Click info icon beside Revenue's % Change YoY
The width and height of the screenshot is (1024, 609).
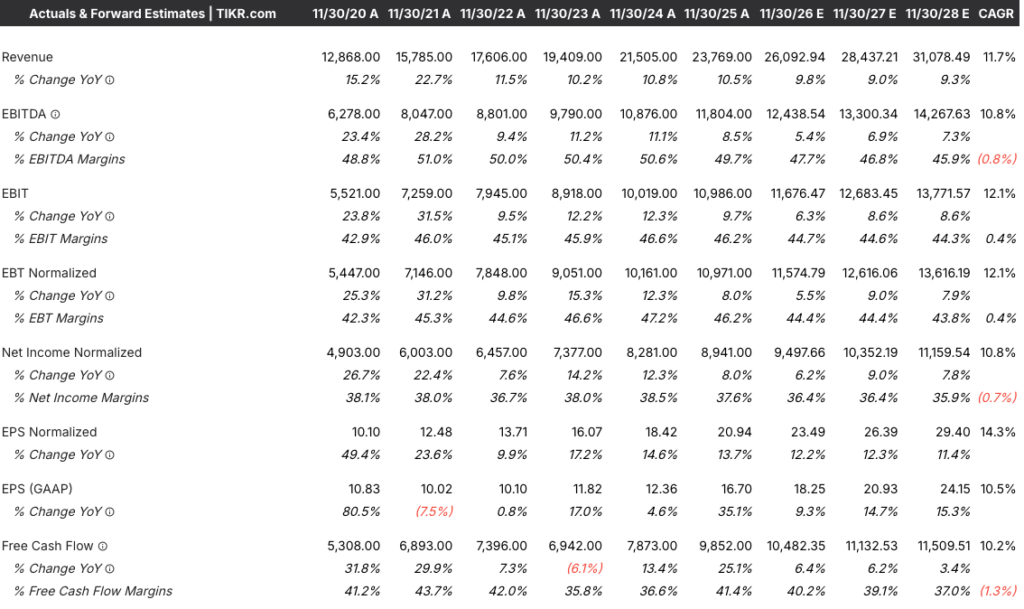pos(110,80)
